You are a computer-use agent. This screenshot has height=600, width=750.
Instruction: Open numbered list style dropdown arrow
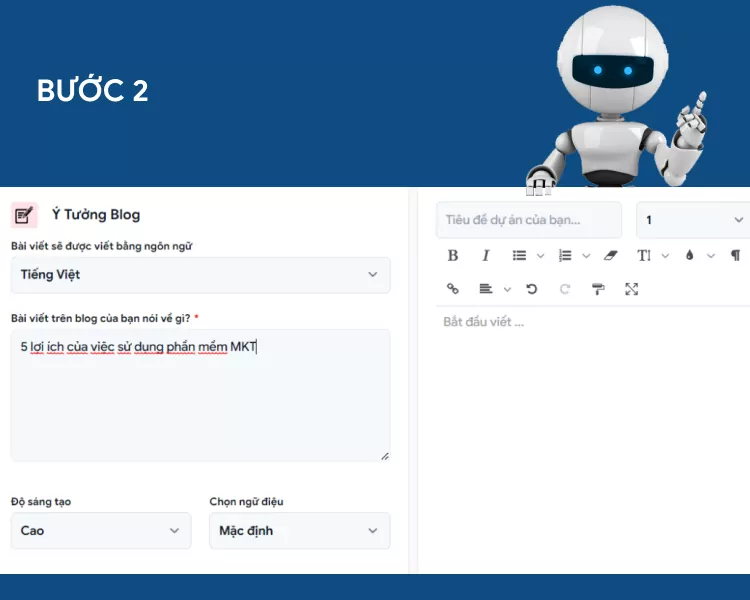coord(586,256)
